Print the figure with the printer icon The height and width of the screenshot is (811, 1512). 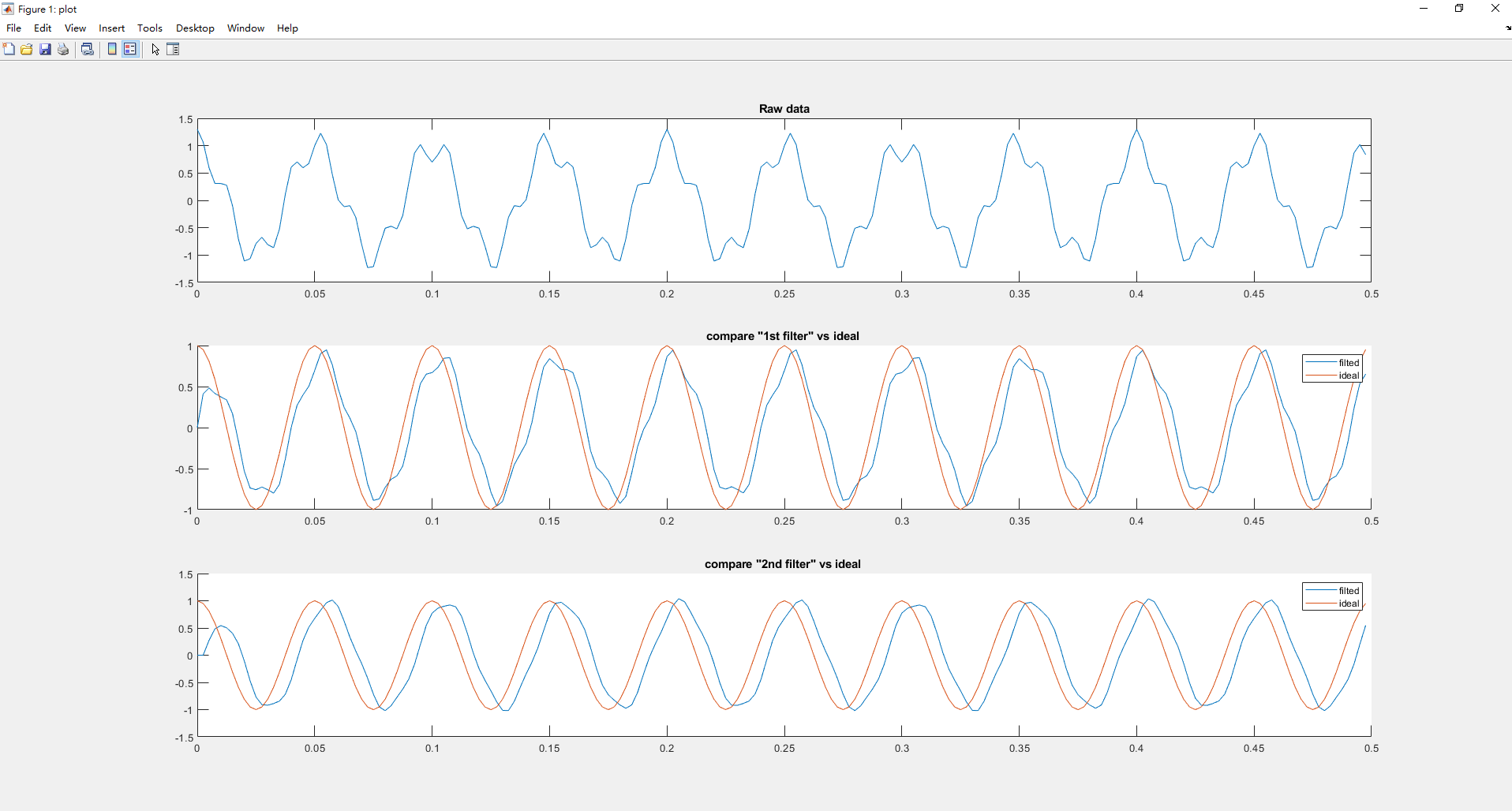click(63, 49)
